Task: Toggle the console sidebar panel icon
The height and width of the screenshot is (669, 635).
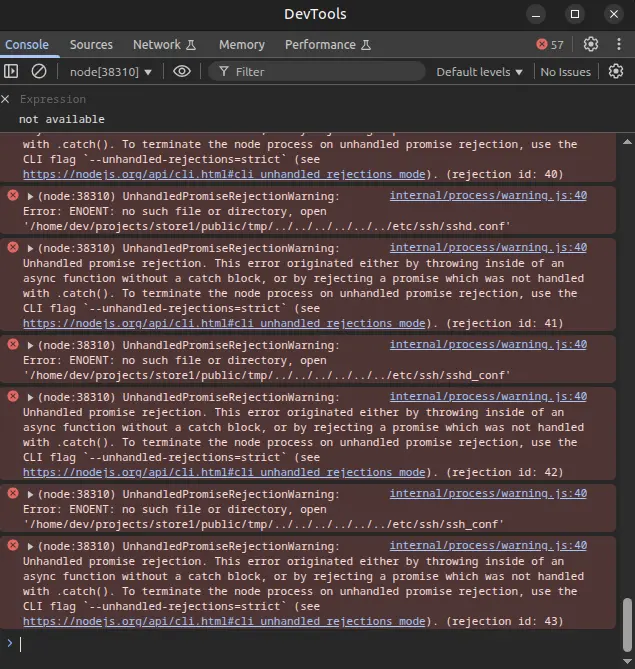Action: click(11, 71)
